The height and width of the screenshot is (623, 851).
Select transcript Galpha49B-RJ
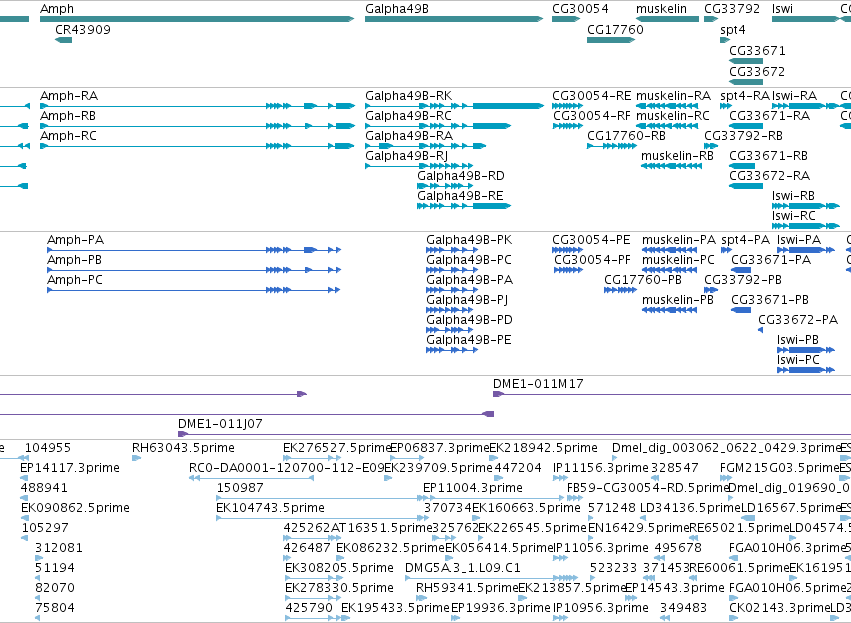[419, 166]
